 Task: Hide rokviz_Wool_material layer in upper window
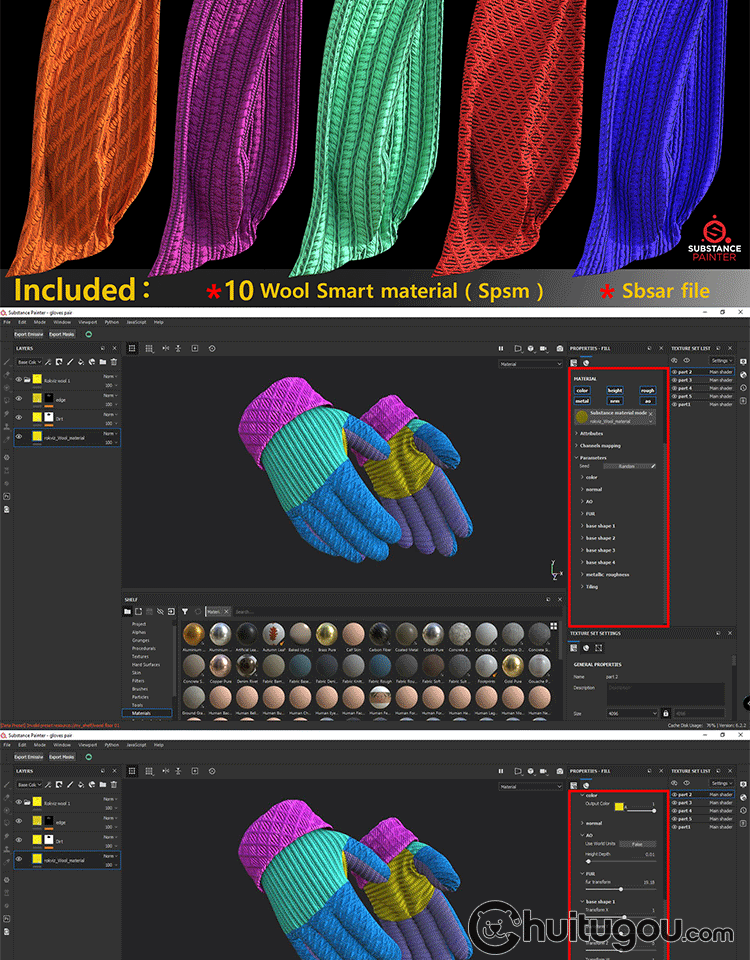pyautogui.click(x=18, y=437)
